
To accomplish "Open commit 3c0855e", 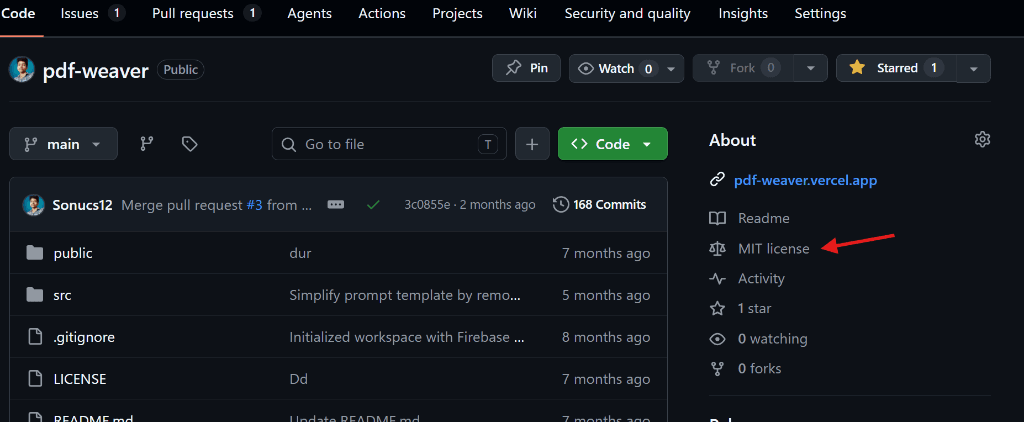I will pos(427,204).
